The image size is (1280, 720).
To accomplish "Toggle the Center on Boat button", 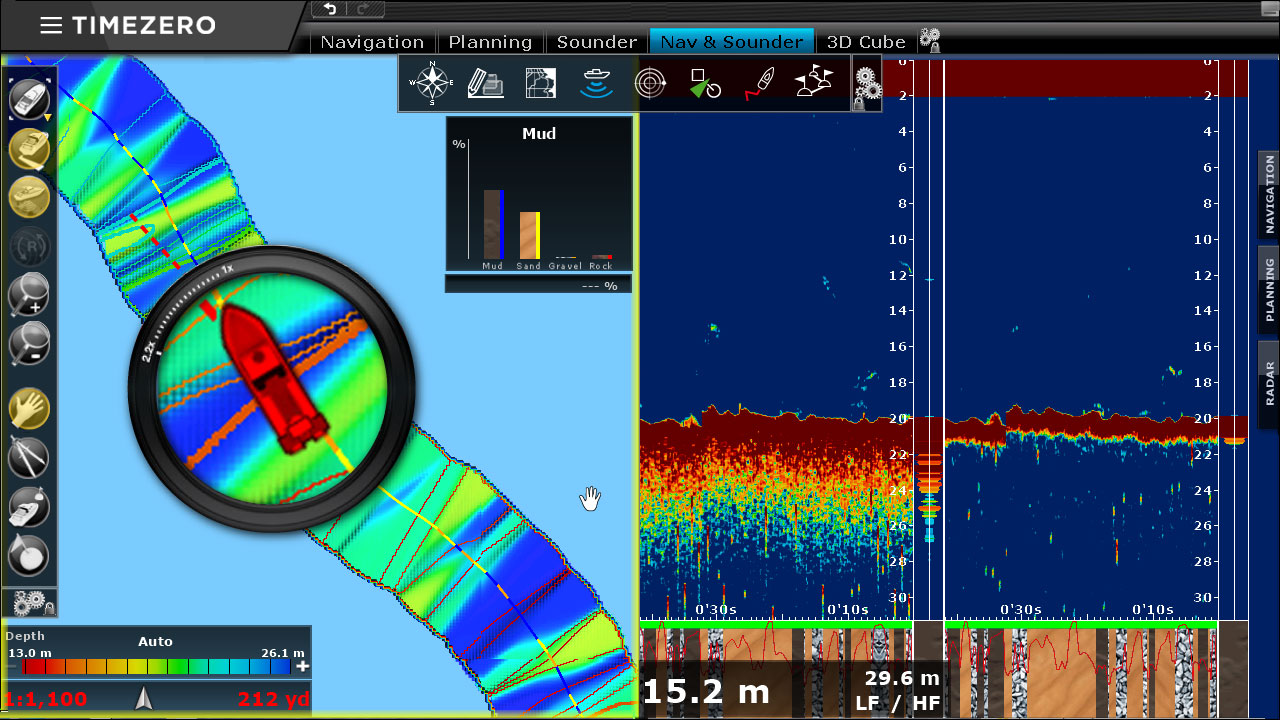I will tap(28, 100).
